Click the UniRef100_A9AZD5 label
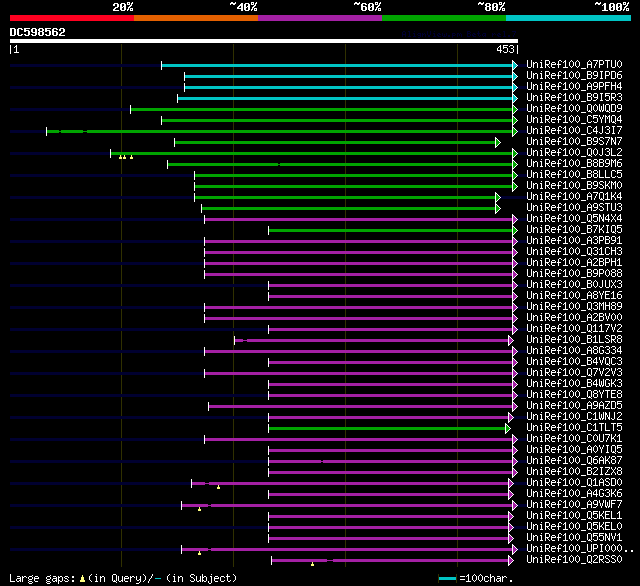This screenshot has width=640, height=586. [x=574, y=406]
